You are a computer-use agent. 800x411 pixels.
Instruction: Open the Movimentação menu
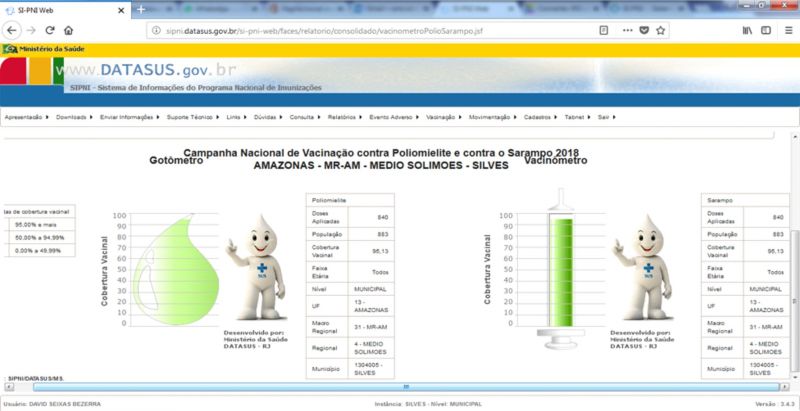(493, 117)
